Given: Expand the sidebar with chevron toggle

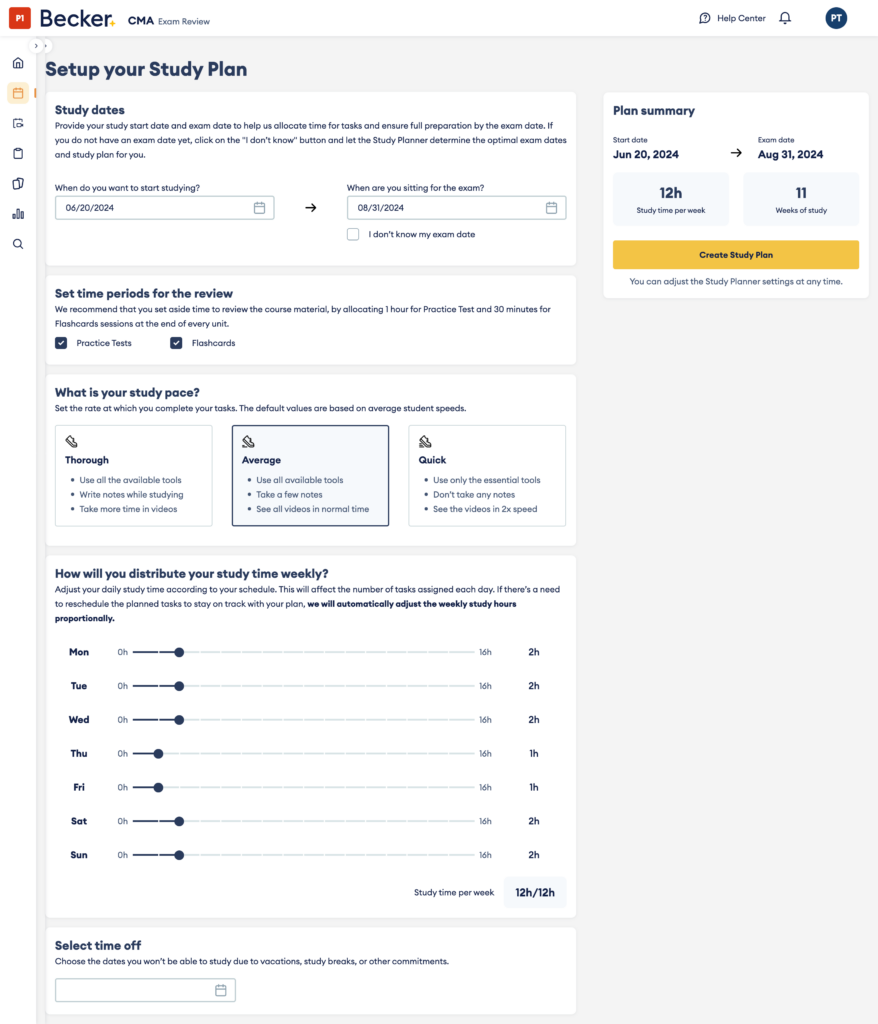Looking at the screenshot, I should (x=36, y=46).
